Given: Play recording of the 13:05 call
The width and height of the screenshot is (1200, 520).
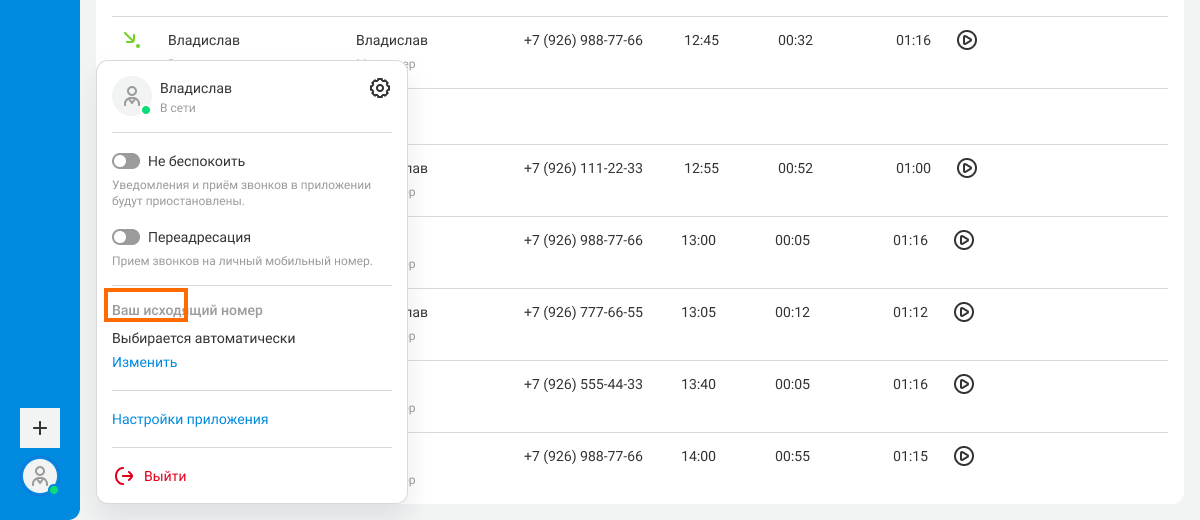Looking at the screenshot, I should 964,312.
